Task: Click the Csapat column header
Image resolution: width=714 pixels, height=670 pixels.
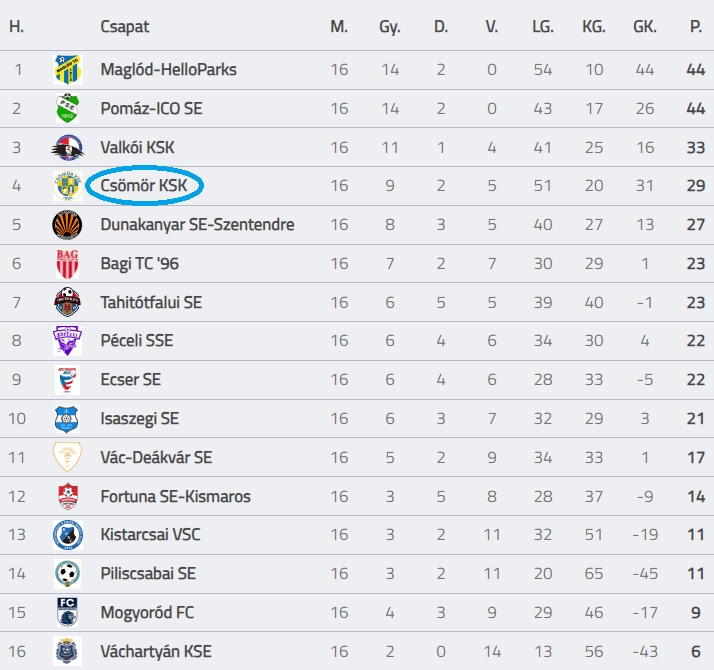Action: pyautogui.click(x=125, y=27)
